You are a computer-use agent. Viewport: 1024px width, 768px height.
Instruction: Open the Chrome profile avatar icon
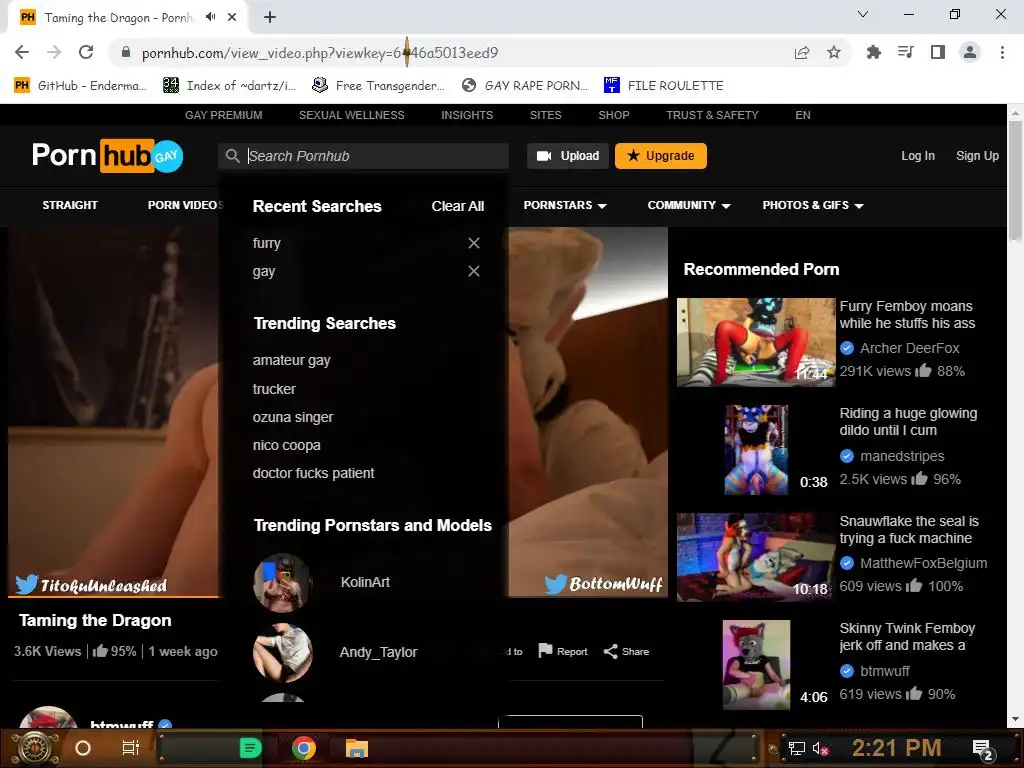tap(970, 52)
